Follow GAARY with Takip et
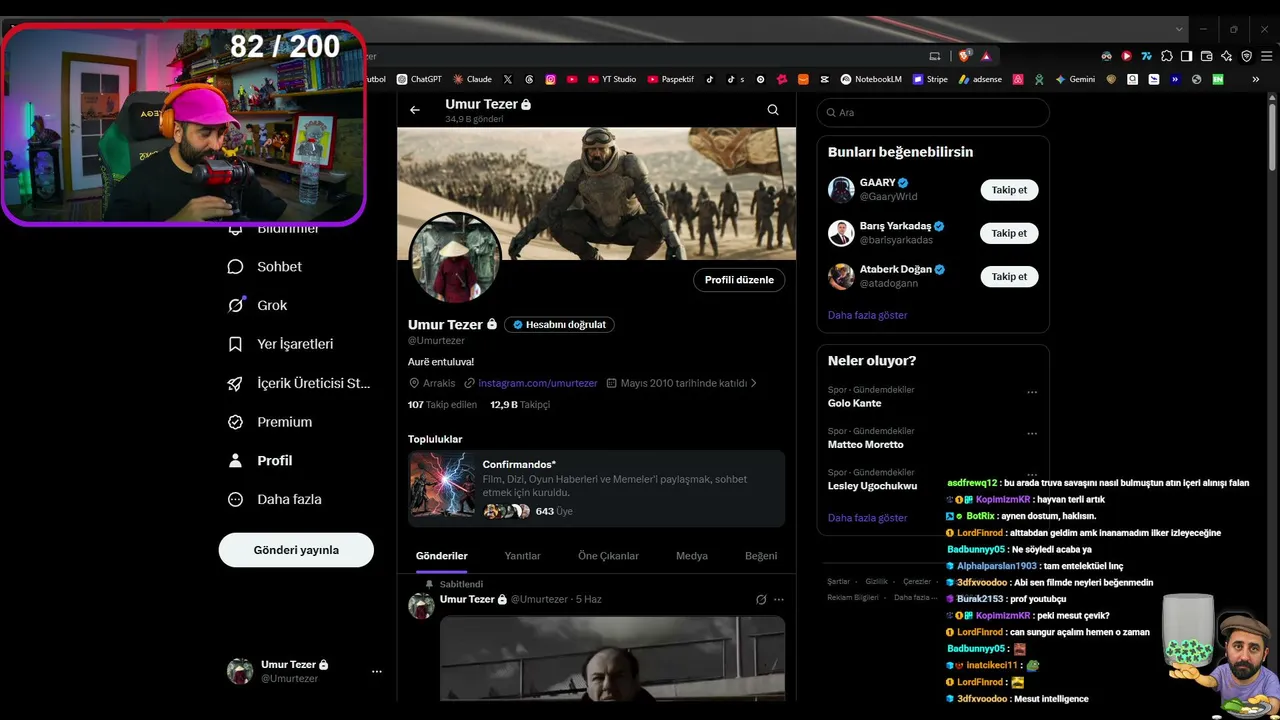Screen dimensions: 1280x720 (x=1009, y=190)
